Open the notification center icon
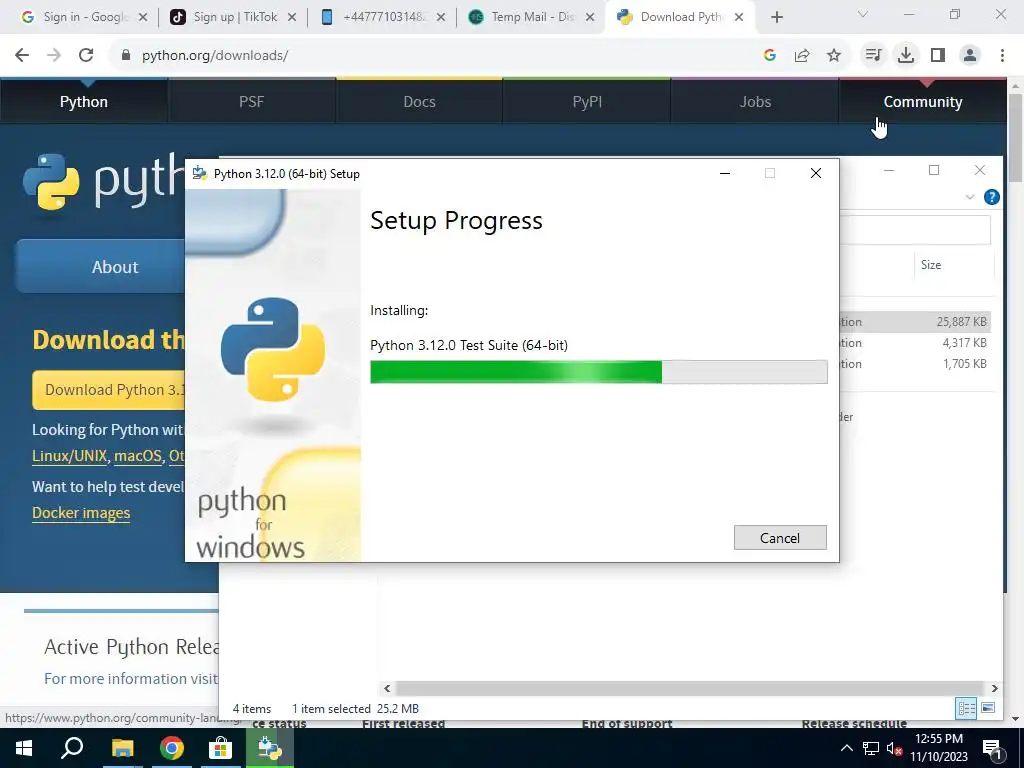 (992, 748)
